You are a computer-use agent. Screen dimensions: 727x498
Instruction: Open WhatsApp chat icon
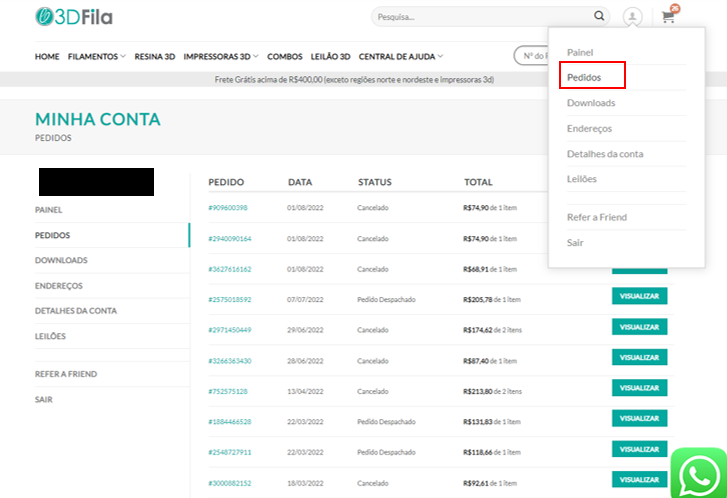699,473
